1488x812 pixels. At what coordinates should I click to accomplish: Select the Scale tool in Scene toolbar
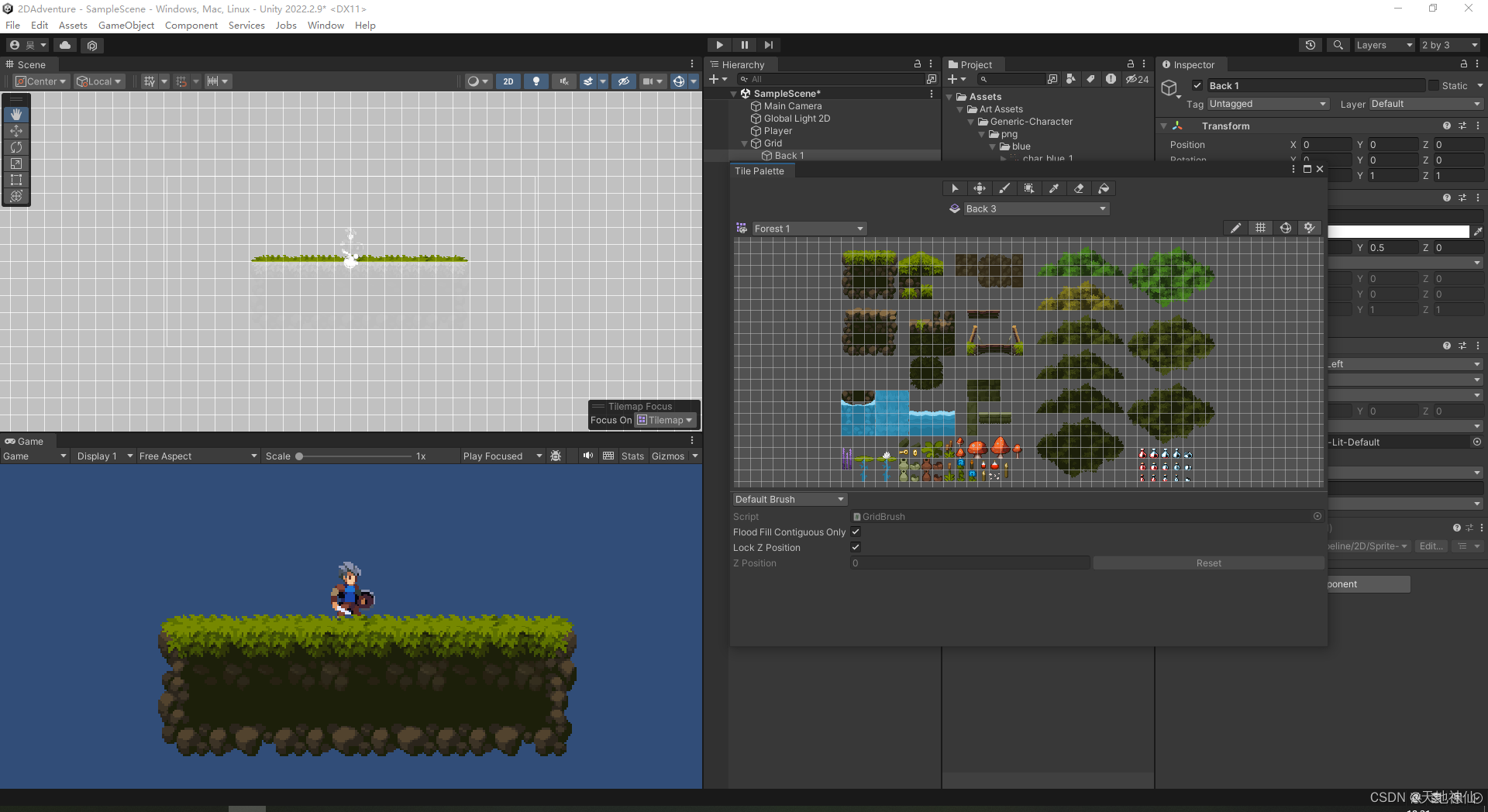16,163
